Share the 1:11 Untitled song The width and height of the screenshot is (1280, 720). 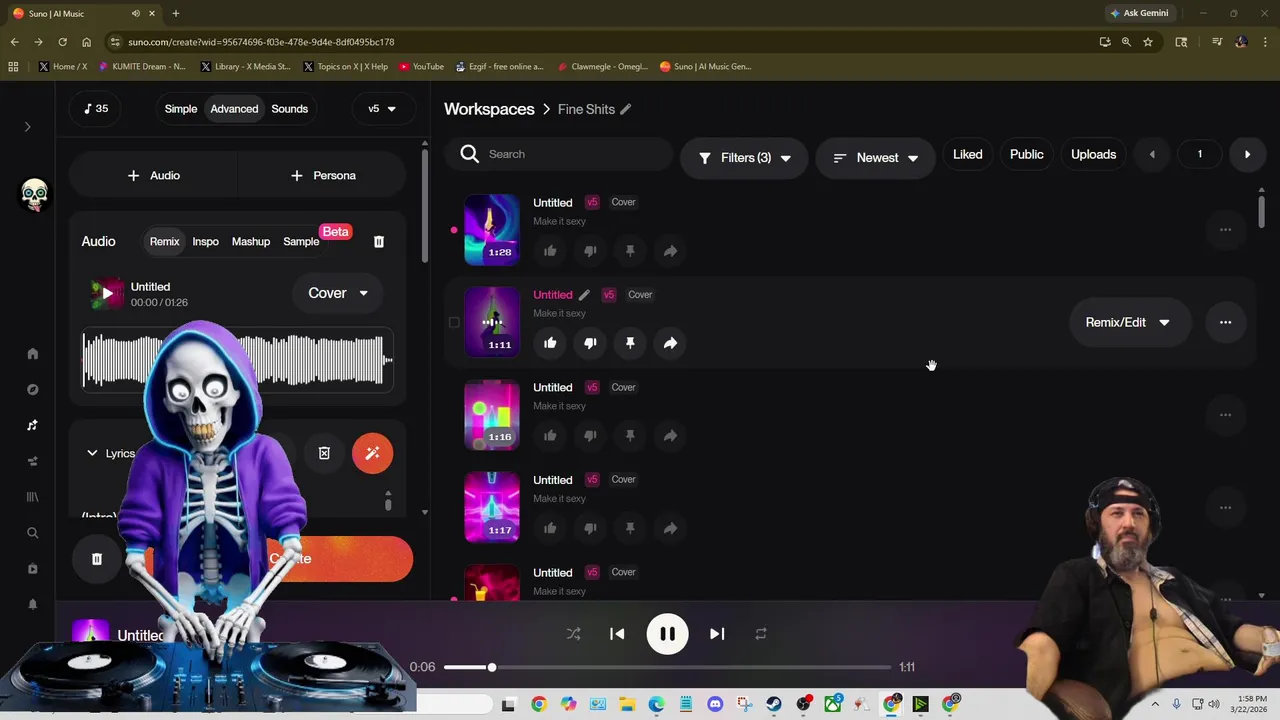670,343
